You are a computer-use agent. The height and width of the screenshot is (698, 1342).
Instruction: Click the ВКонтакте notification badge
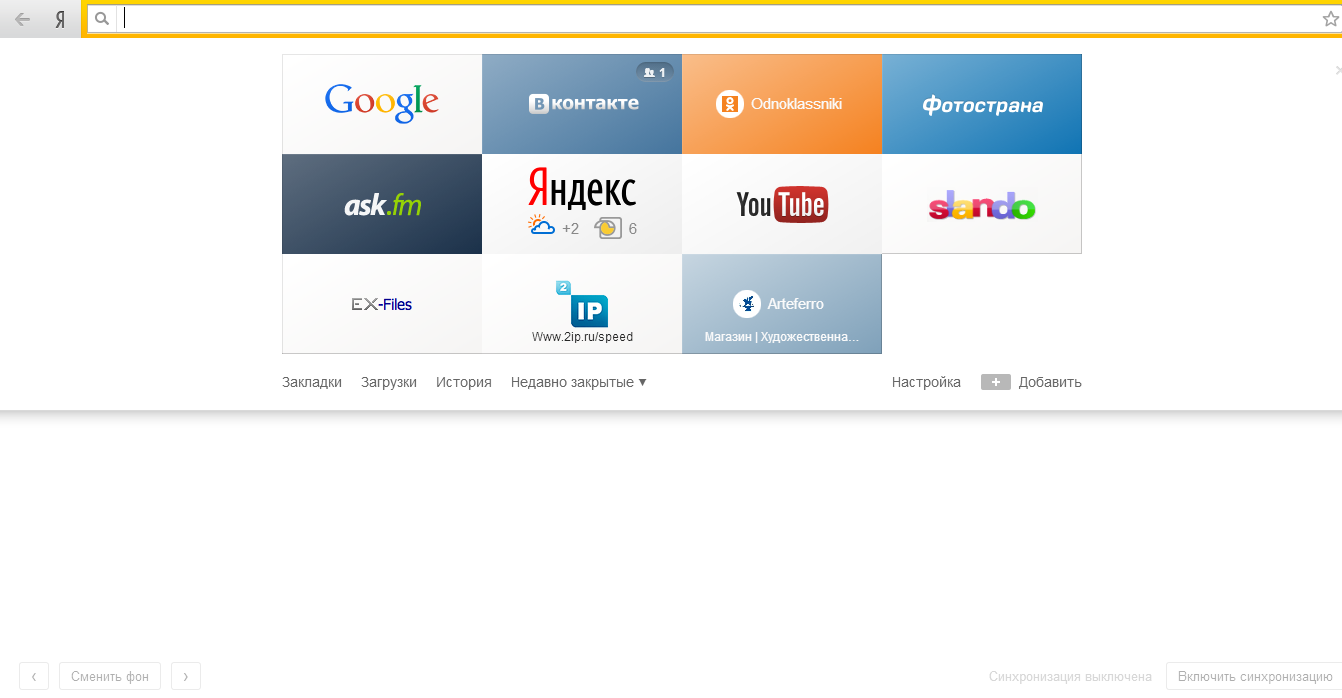655,72
